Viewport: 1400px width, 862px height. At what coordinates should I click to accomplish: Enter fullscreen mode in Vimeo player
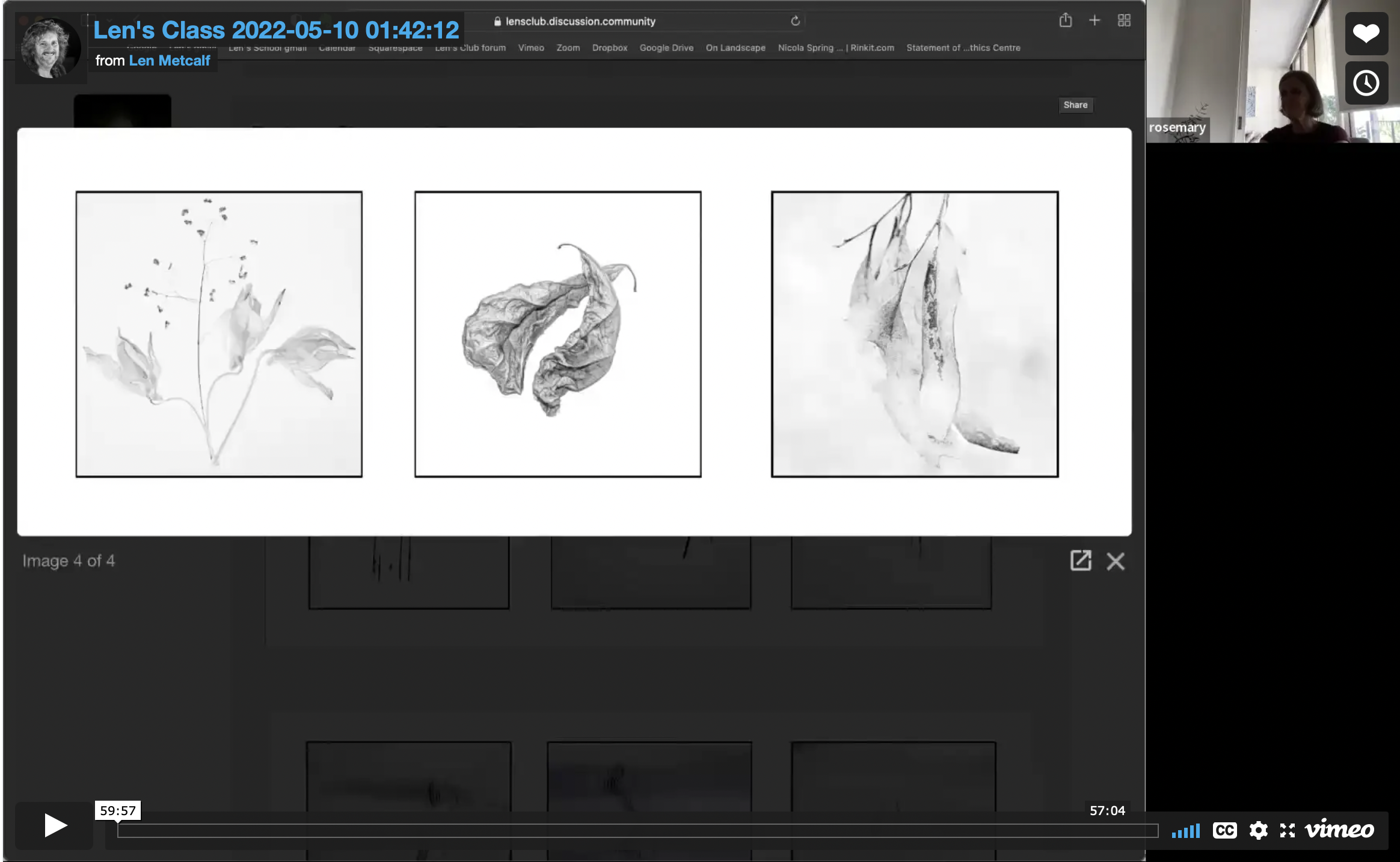pyautogui.click(x=1287, y=830)
